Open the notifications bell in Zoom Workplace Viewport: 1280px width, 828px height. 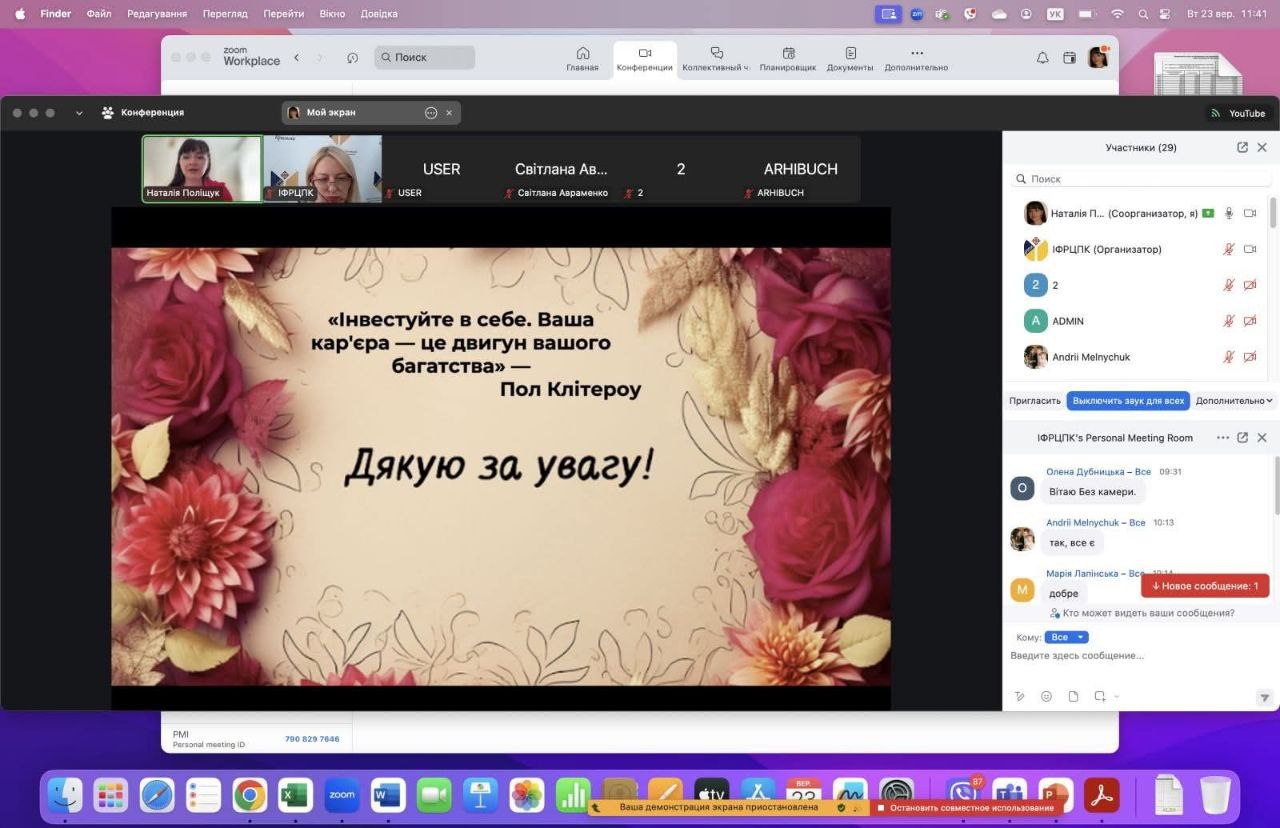click(x=1042, y=58)
